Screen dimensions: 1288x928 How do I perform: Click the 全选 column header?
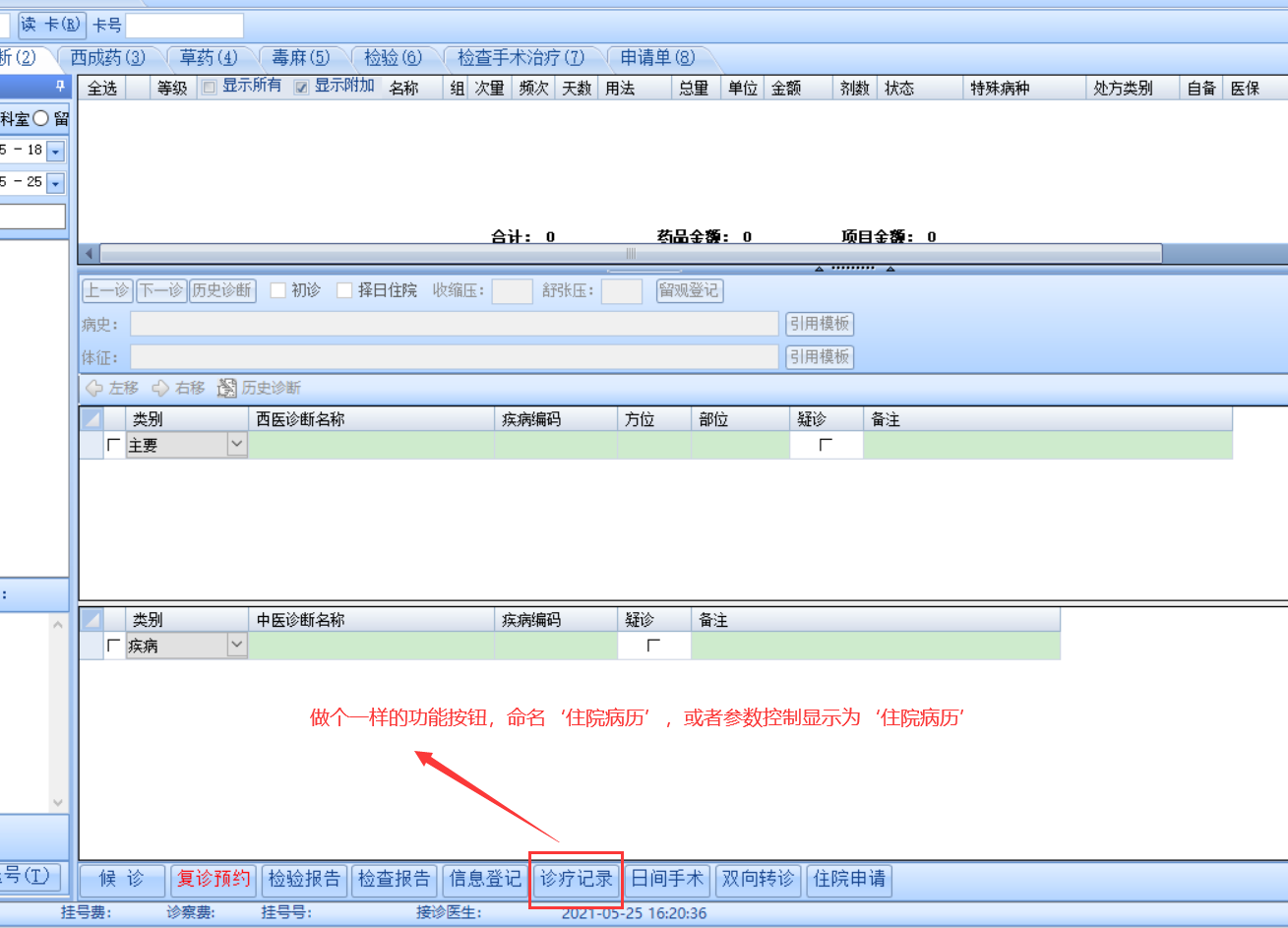tap(102, 89)
